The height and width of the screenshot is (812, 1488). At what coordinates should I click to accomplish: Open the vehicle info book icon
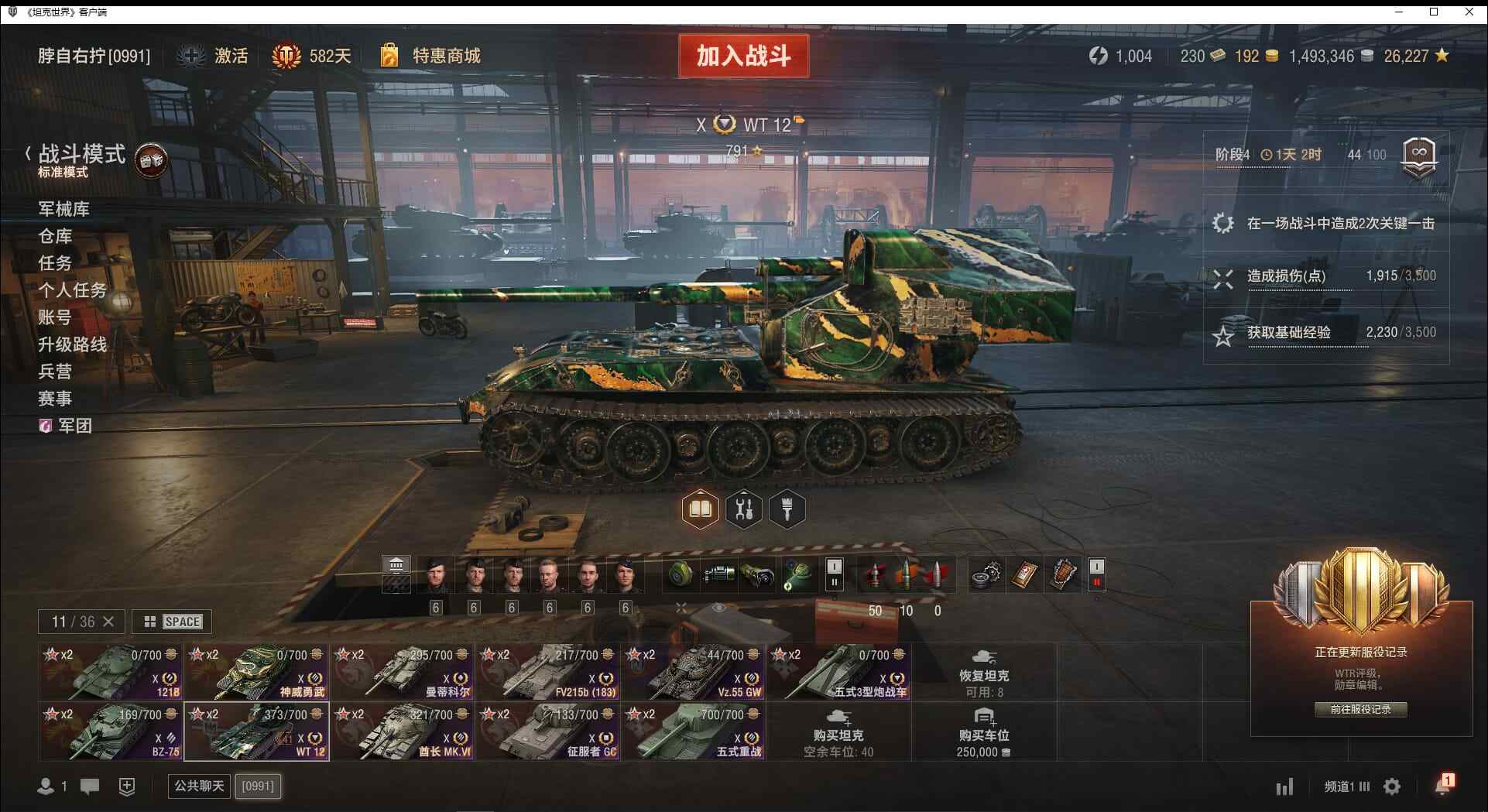pos(700,509)
